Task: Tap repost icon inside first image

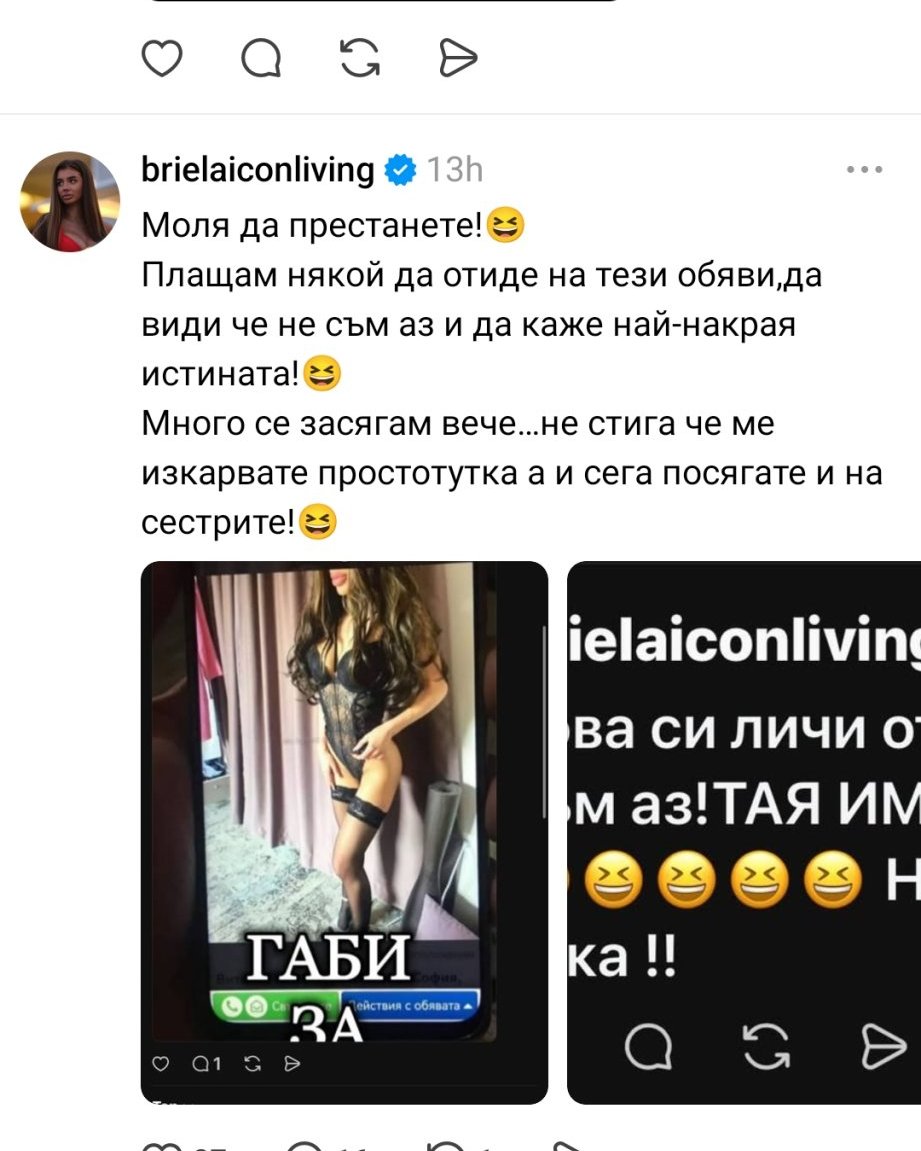Action: [252, 1064]
